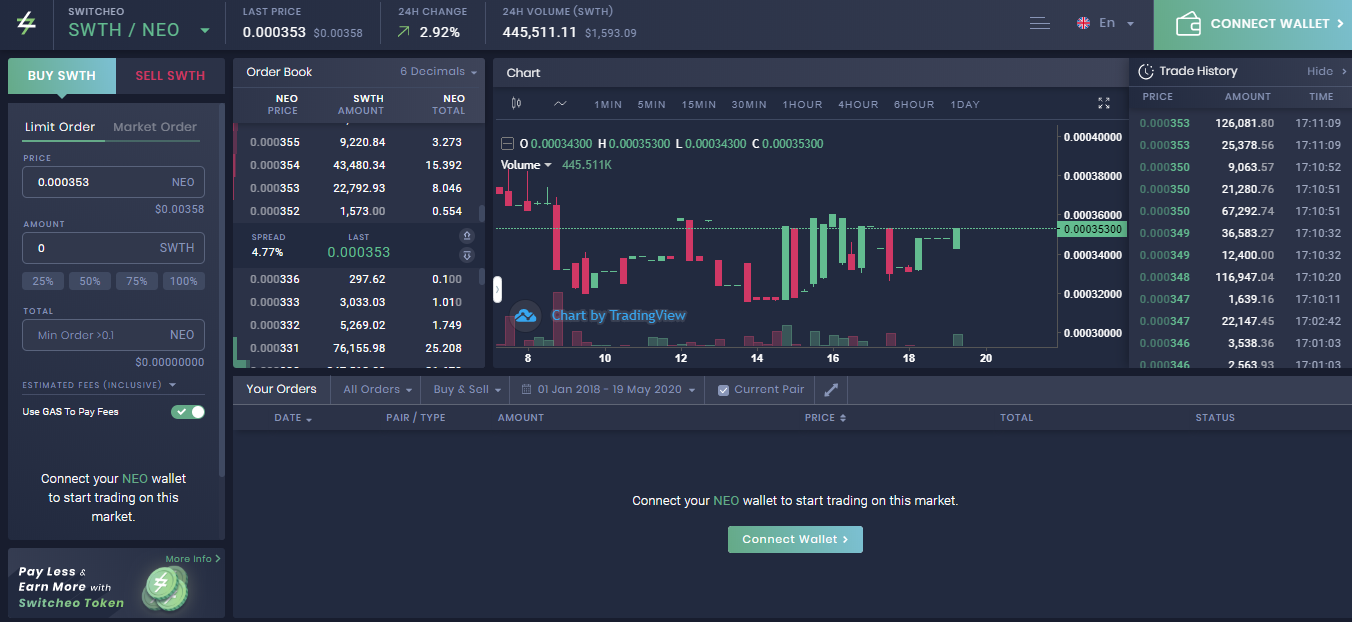Viewport: 1352px width, 622px height.
Task: Click trade history amount 126,081.80 row
Action: [1240, 123]
